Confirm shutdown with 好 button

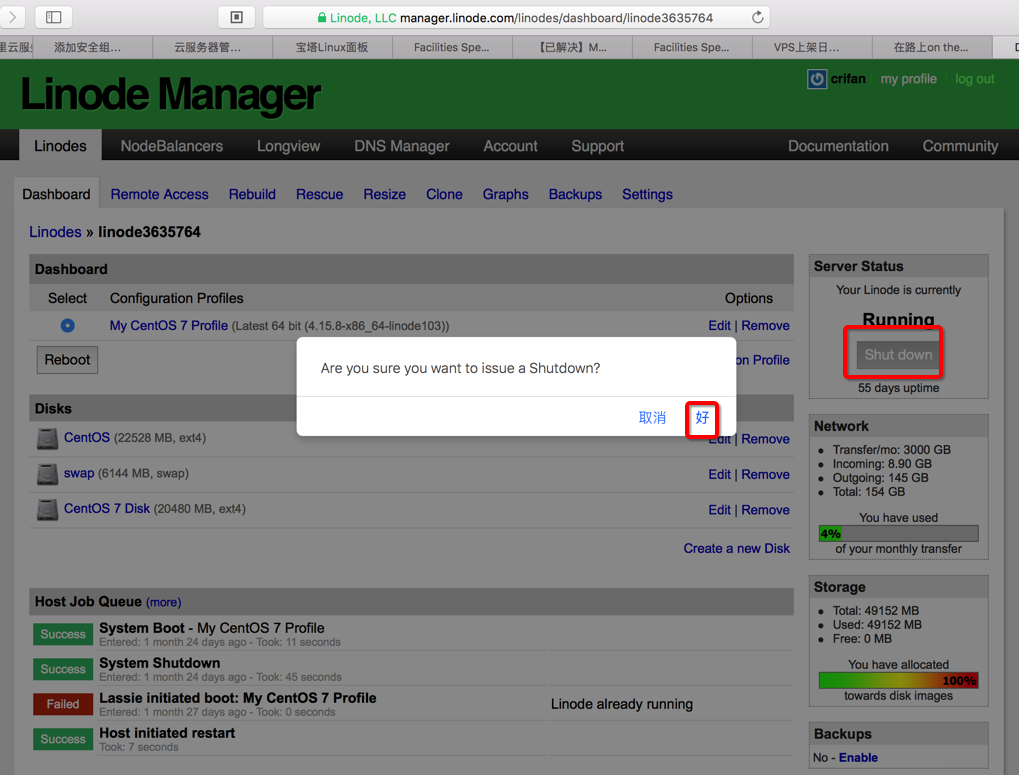(x=702, y=418)
